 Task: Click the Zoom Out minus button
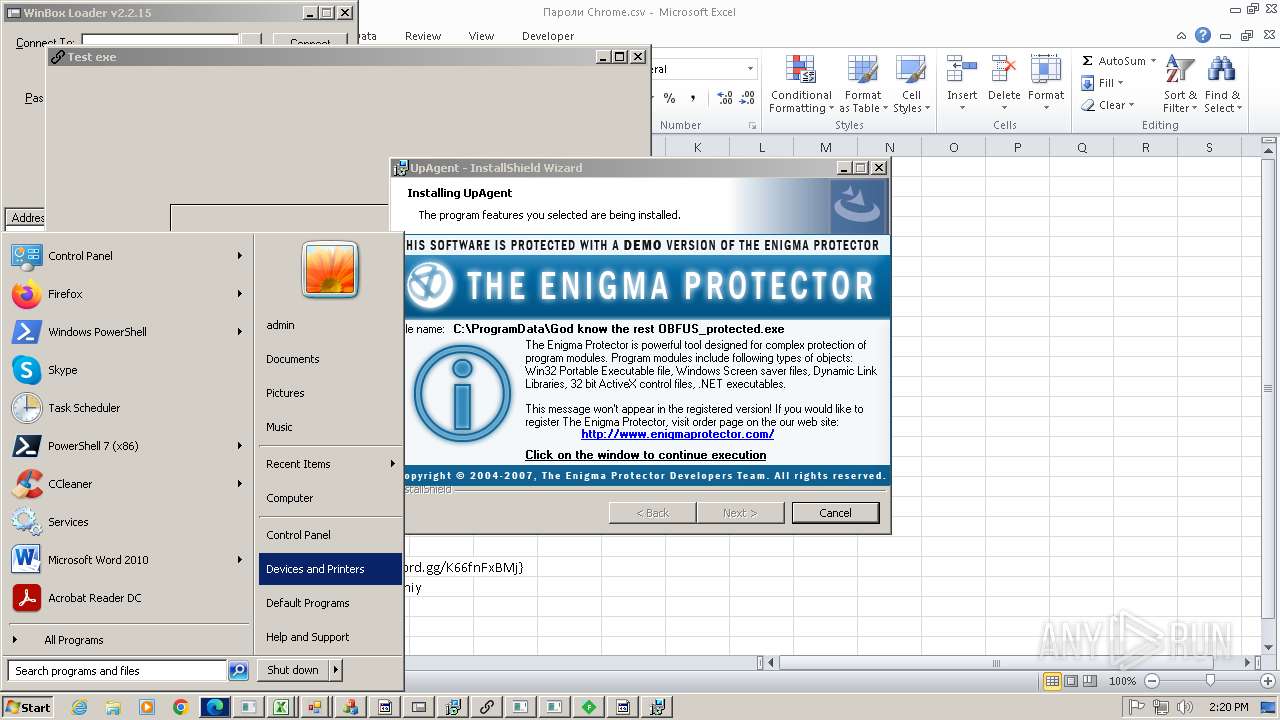1151,681
